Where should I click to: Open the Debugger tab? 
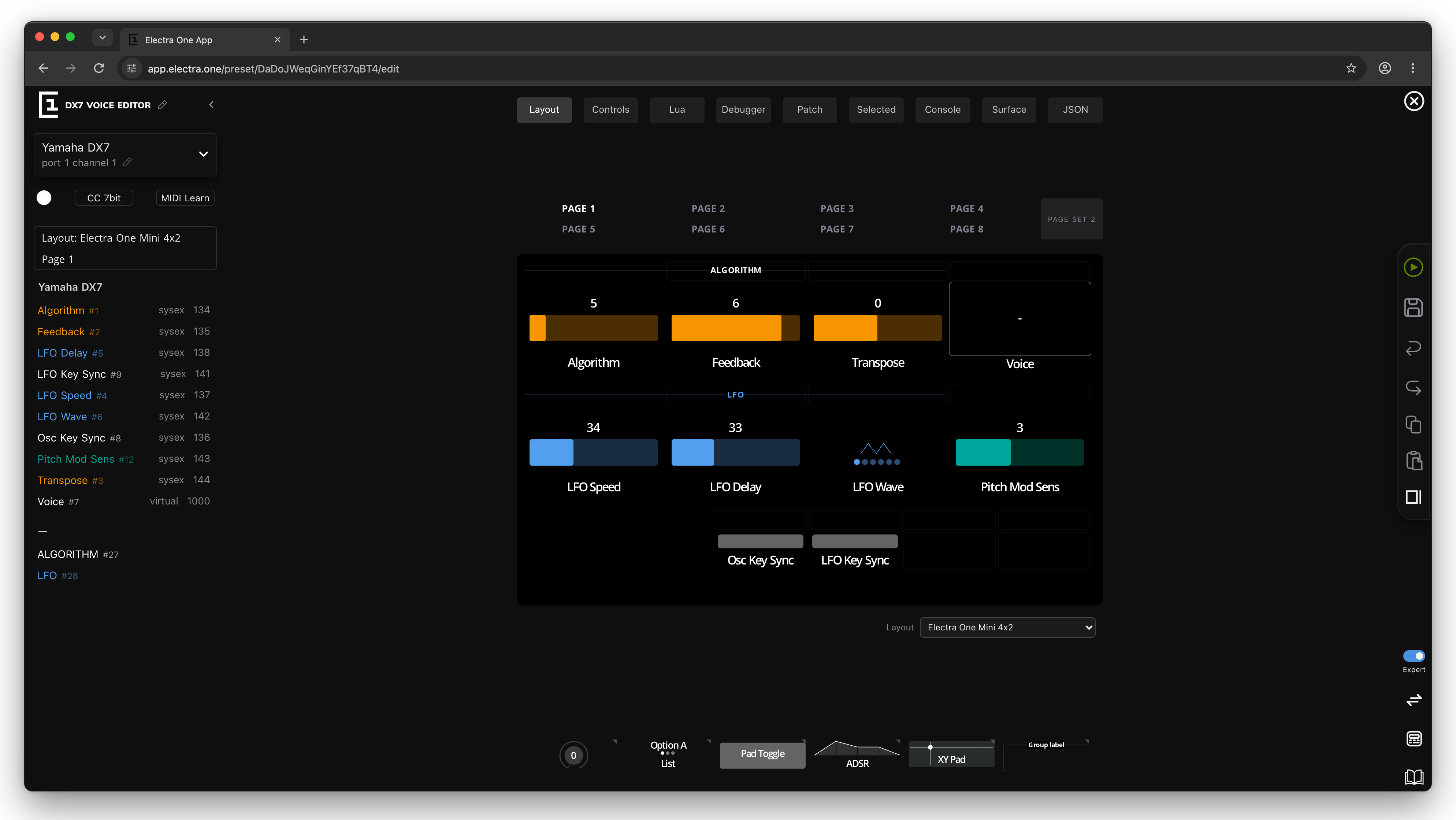tap(743, 109)
